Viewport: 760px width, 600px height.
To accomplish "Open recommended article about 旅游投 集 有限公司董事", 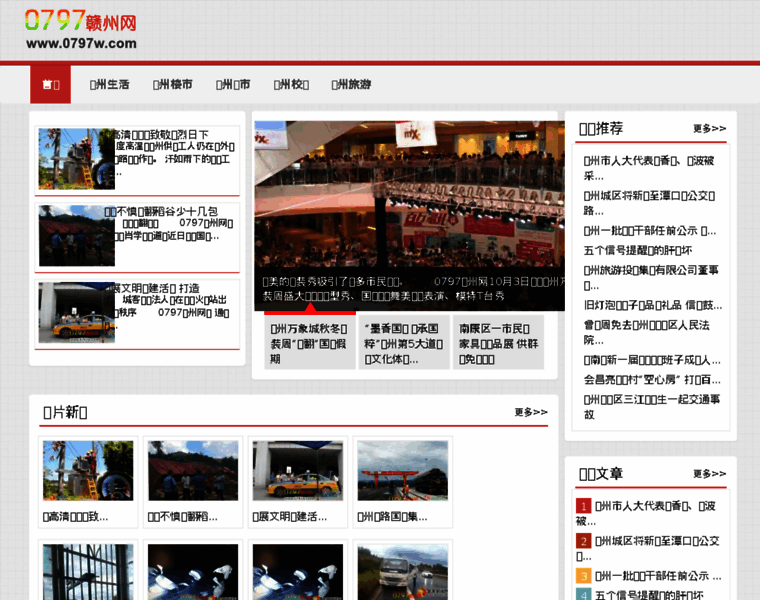I will point(651,278).
